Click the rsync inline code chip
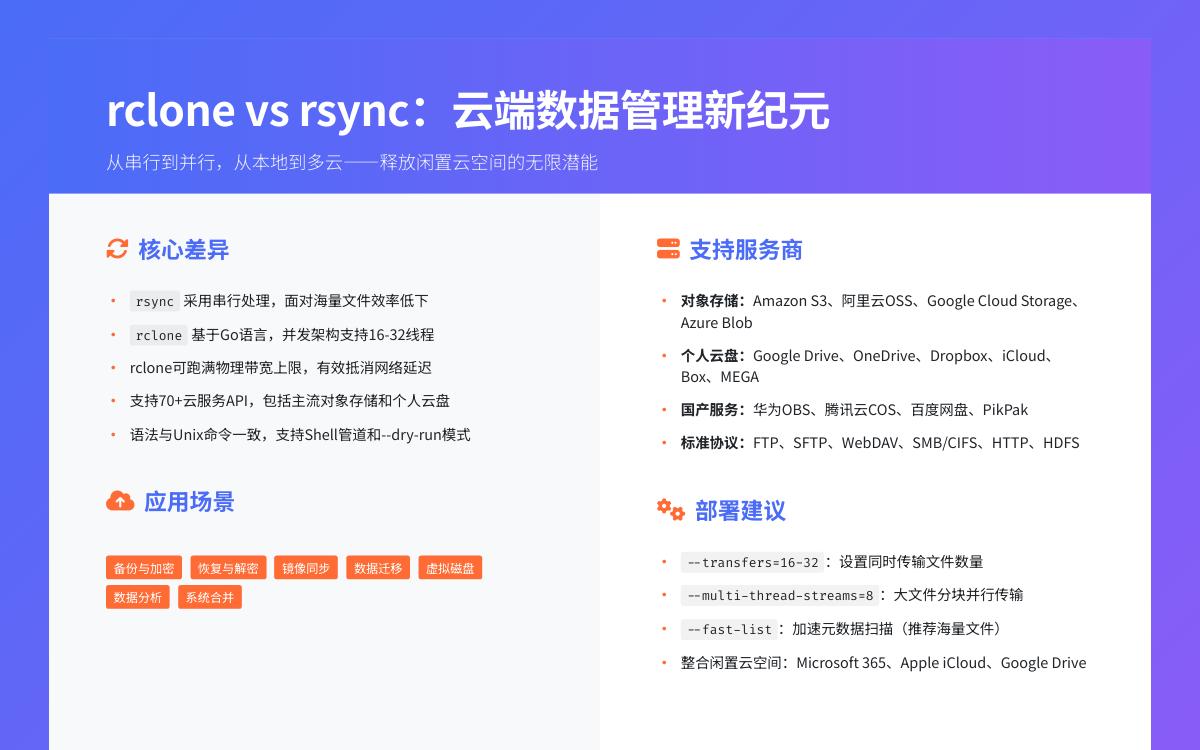Screen dimensions: 1200x750 (x=154, y=300)
